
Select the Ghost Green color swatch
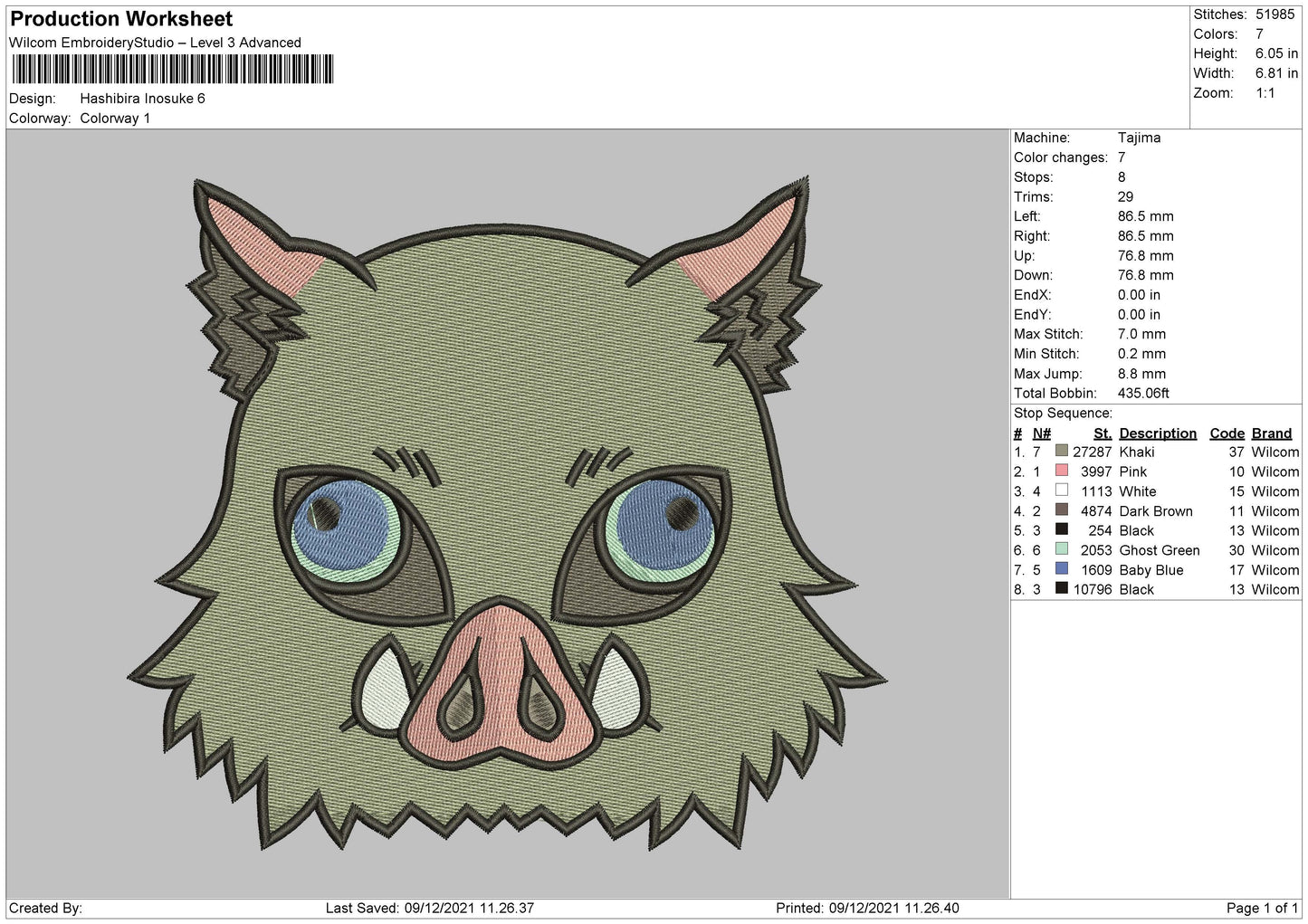pos(1061,549)
